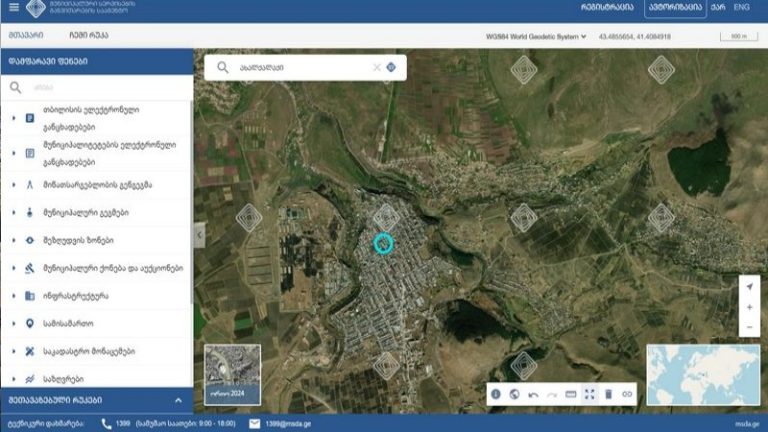
Task: Click the tools icon for საკადასტრო მონაცემები
Action: click(x=30, y=351)
